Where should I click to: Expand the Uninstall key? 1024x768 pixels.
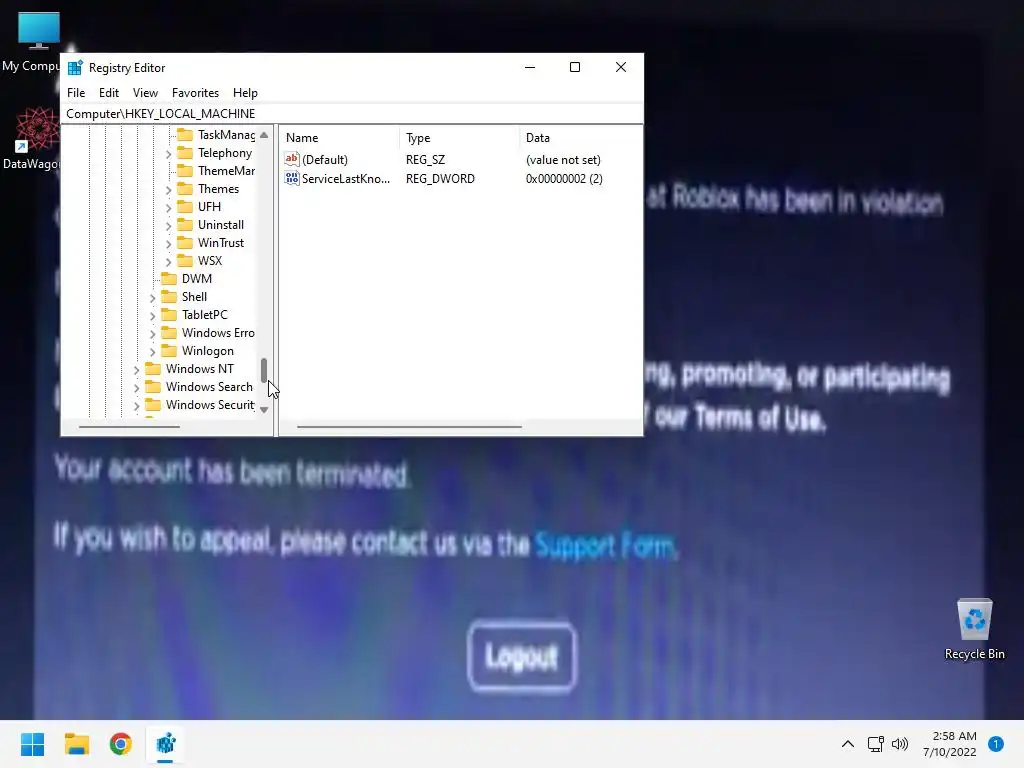[x=168, y=226]
